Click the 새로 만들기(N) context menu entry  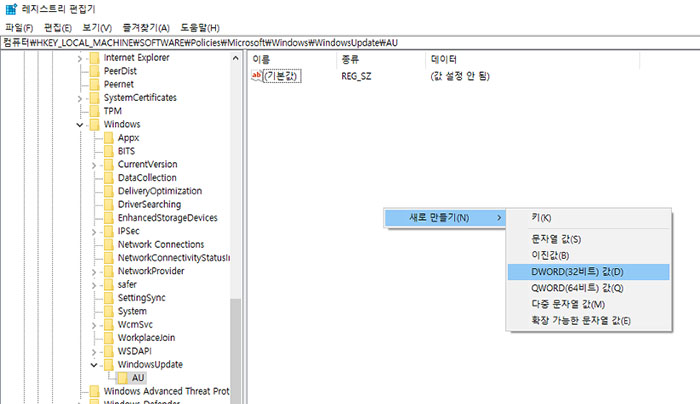click(x=440, y=217)
